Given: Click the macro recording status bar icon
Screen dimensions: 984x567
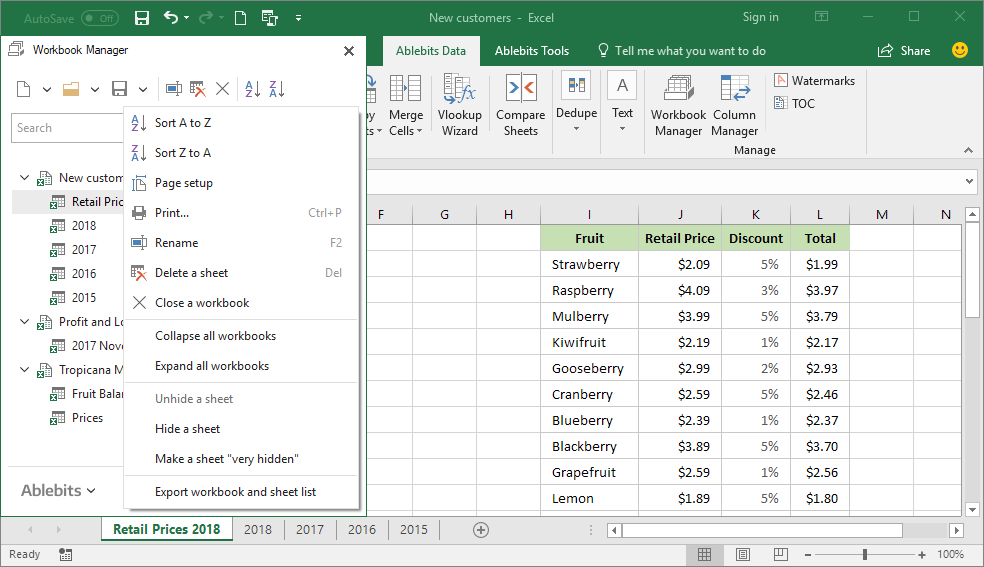Looking at the screenshot, I should pyautogui.click(x=65, y=554).
